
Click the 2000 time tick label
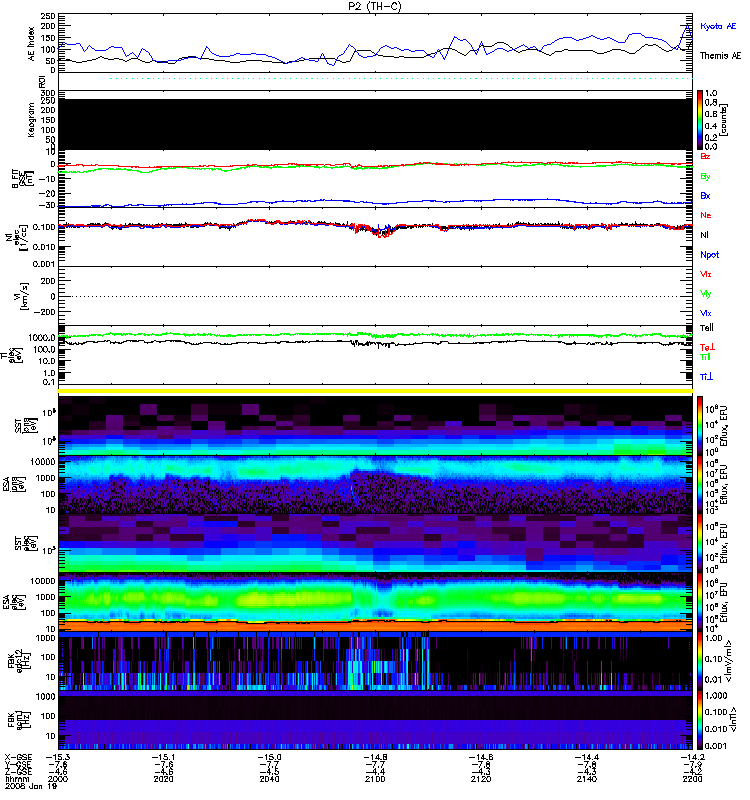coord(58,779)
